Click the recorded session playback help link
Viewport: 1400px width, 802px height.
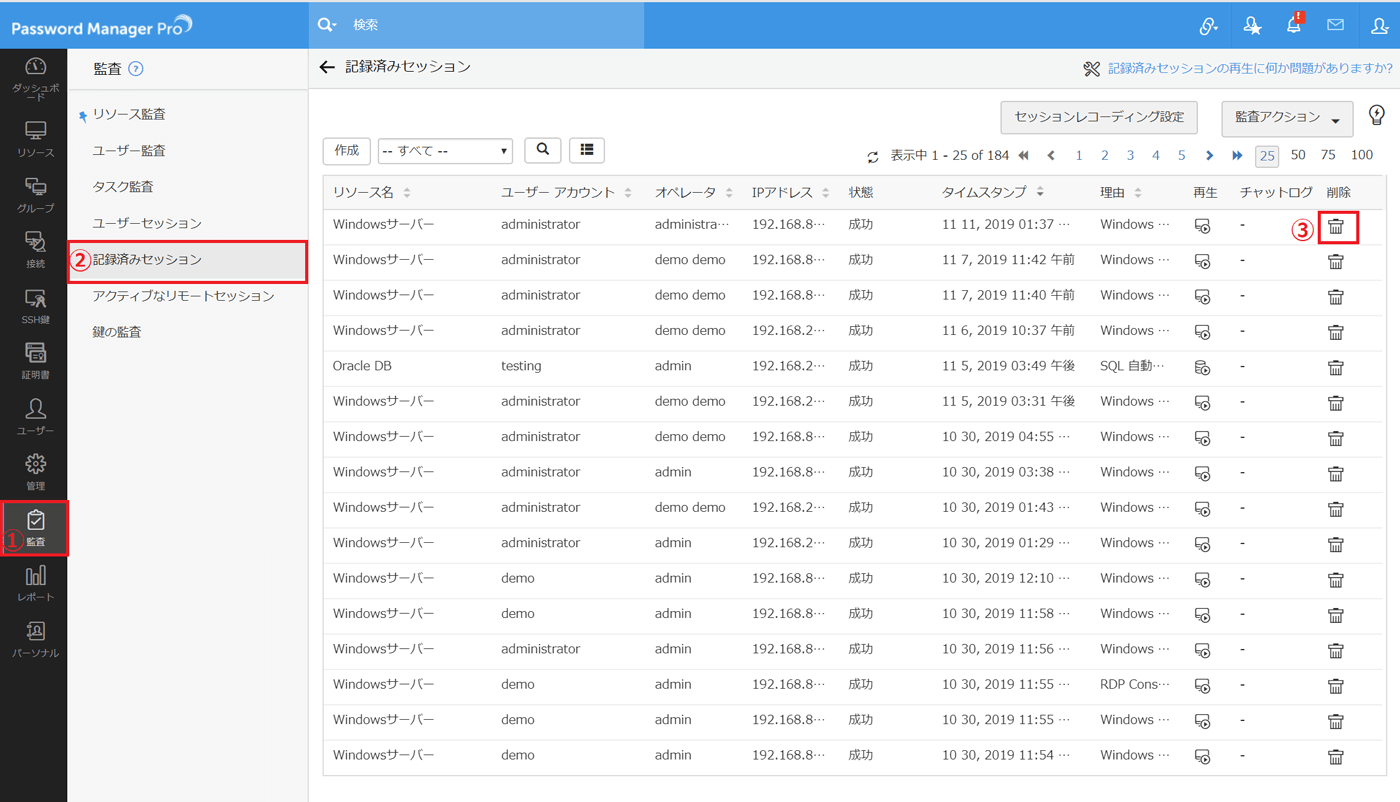coord(1249,68)
